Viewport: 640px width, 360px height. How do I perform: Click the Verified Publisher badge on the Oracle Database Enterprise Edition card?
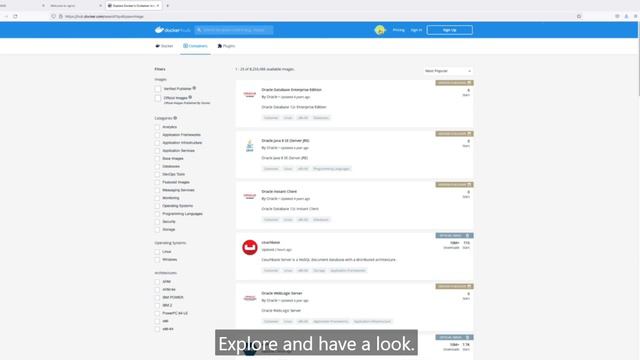(454, 83)
